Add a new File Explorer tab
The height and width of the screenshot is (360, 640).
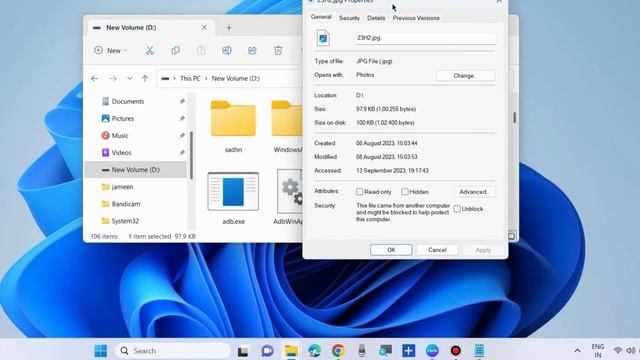229,28
